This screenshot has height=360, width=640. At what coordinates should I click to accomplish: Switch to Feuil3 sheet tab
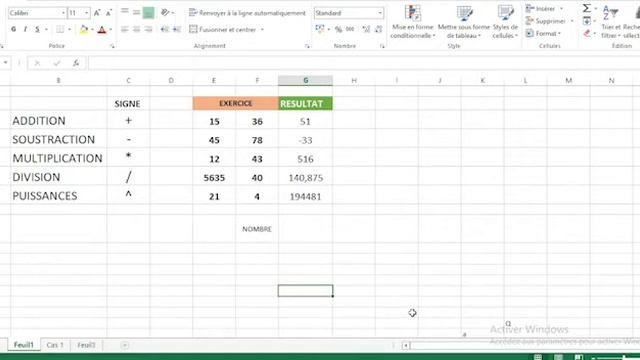[x=86, y=345]
